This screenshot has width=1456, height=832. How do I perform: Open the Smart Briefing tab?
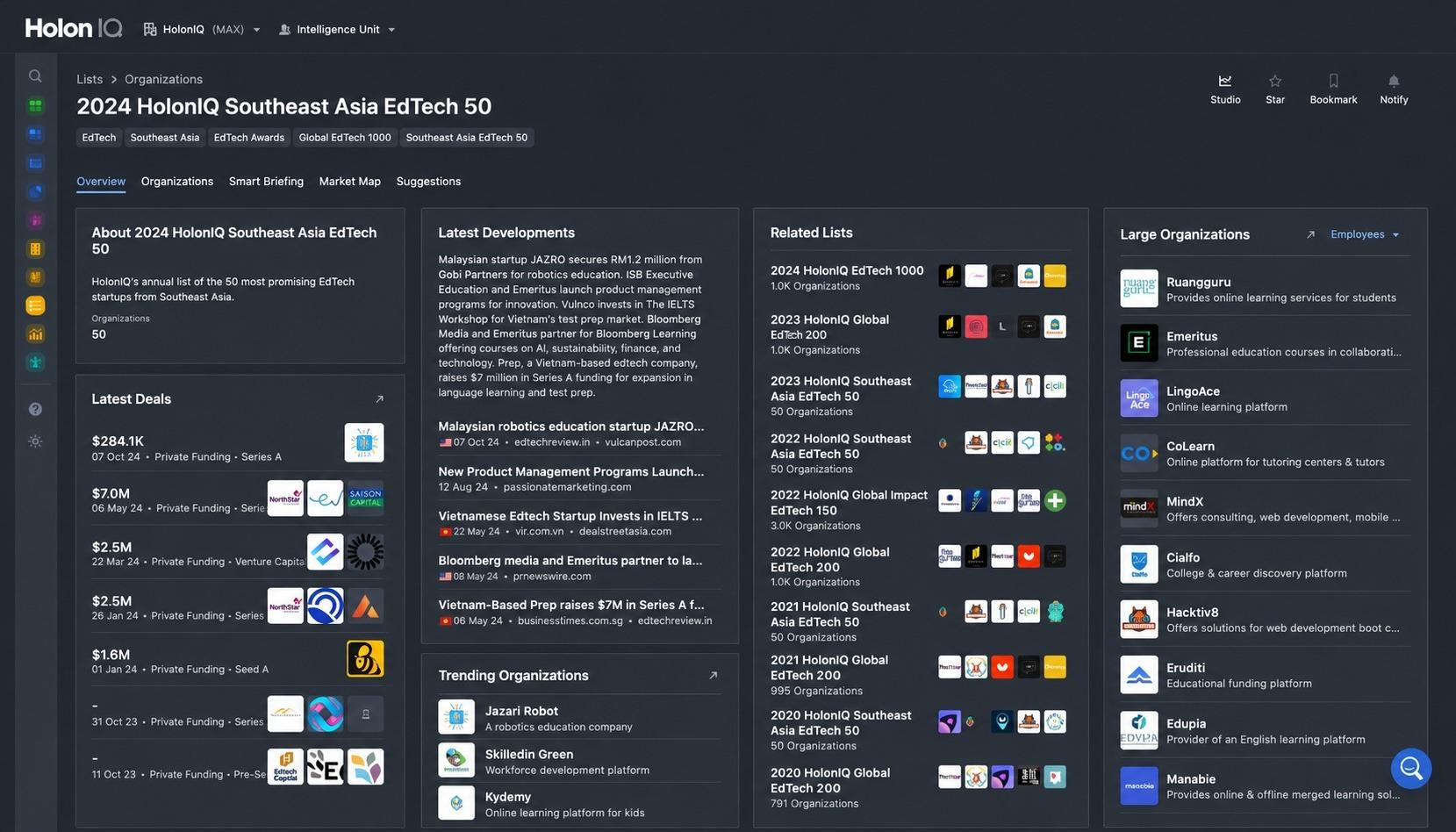coord(266,182)
